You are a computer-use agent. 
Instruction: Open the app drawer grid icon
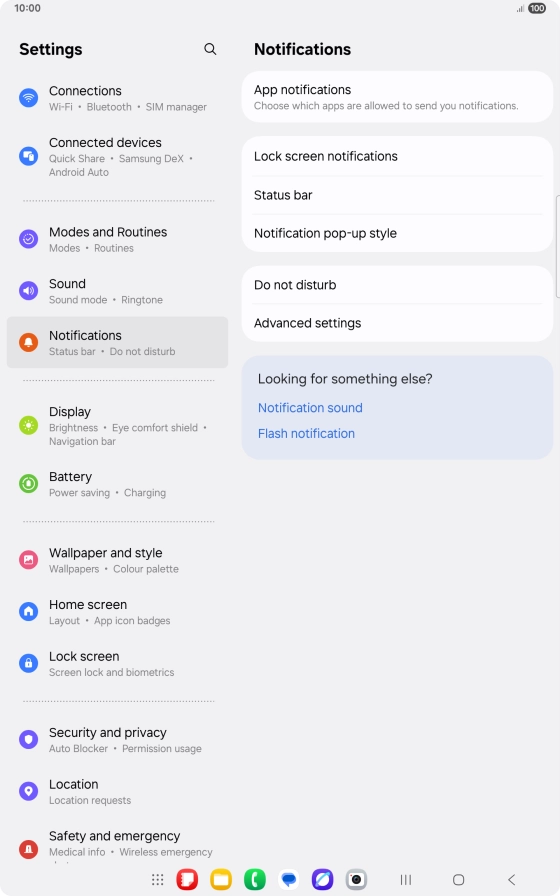point(158,879)
